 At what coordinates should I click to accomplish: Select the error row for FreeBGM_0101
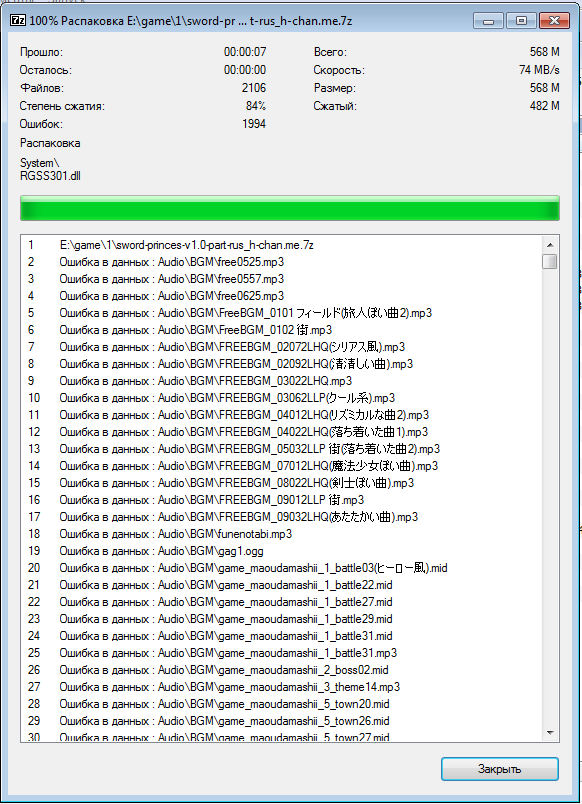click(281, 313)
